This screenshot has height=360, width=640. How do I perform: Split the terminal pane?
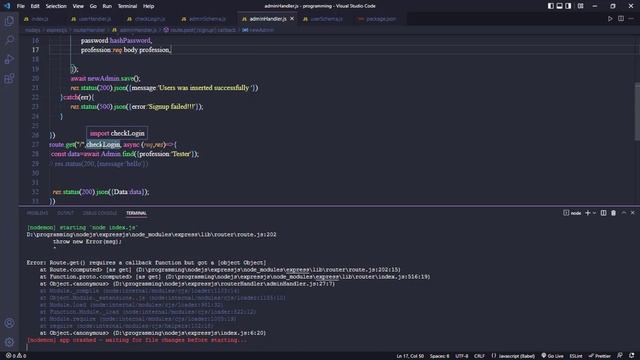click(603, 213)
